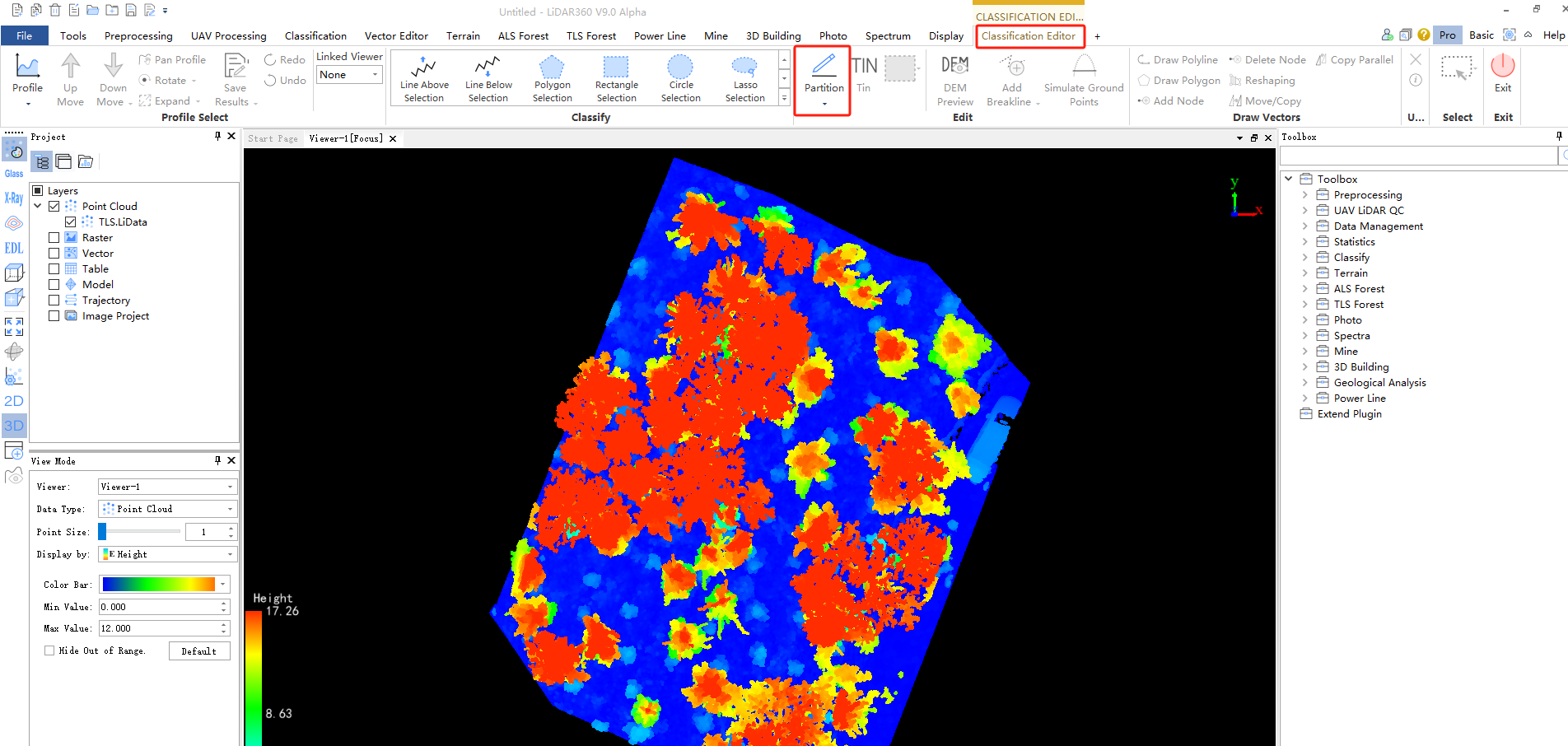Click the Max Value input field
1568x746 pixels.
[x=158, y=628]
